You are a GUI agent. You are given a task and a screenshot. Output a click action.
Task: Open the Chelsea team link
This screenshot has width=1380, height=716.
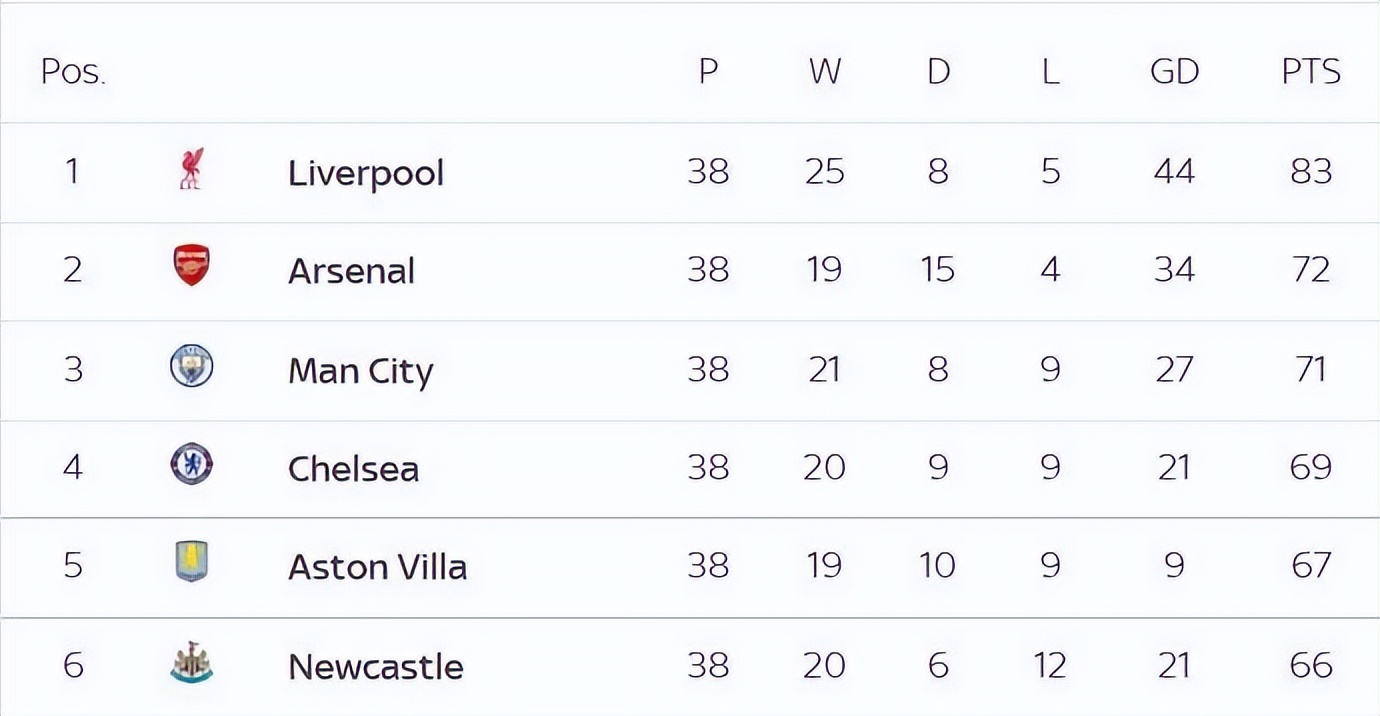point(353,469)
